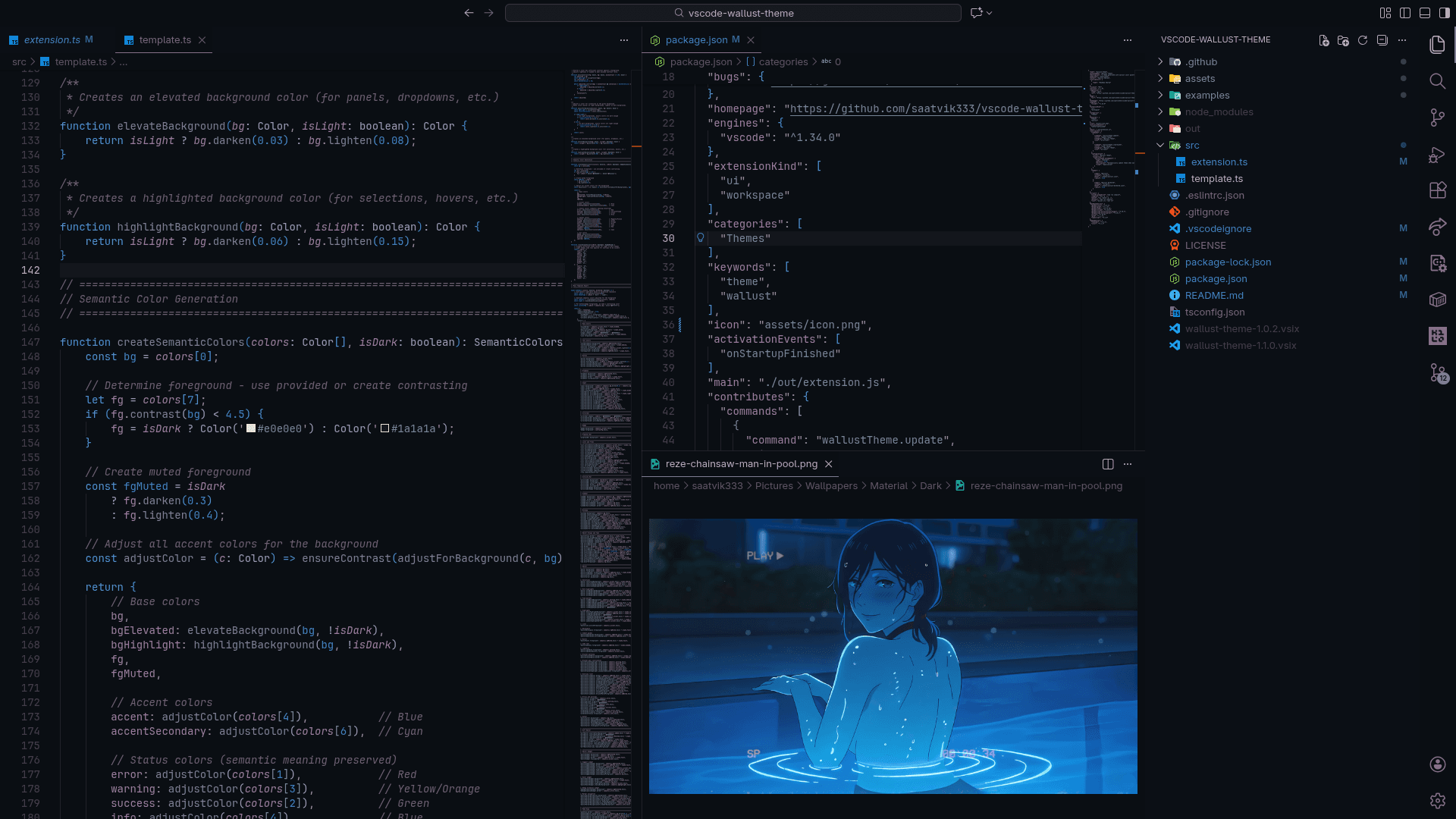Image resolution: width=1456 pixels, height=819 pixels.
Task: Click the reze-chainsaw-man-in-pool image preview
Action: [x=893, y=656]
